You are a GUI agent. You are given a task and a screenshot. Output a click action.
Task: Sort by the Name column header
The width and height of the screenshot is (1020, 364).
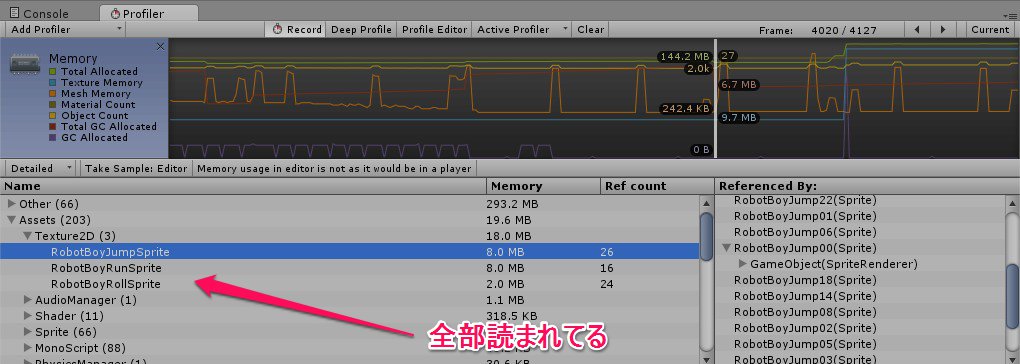point(243,186)
